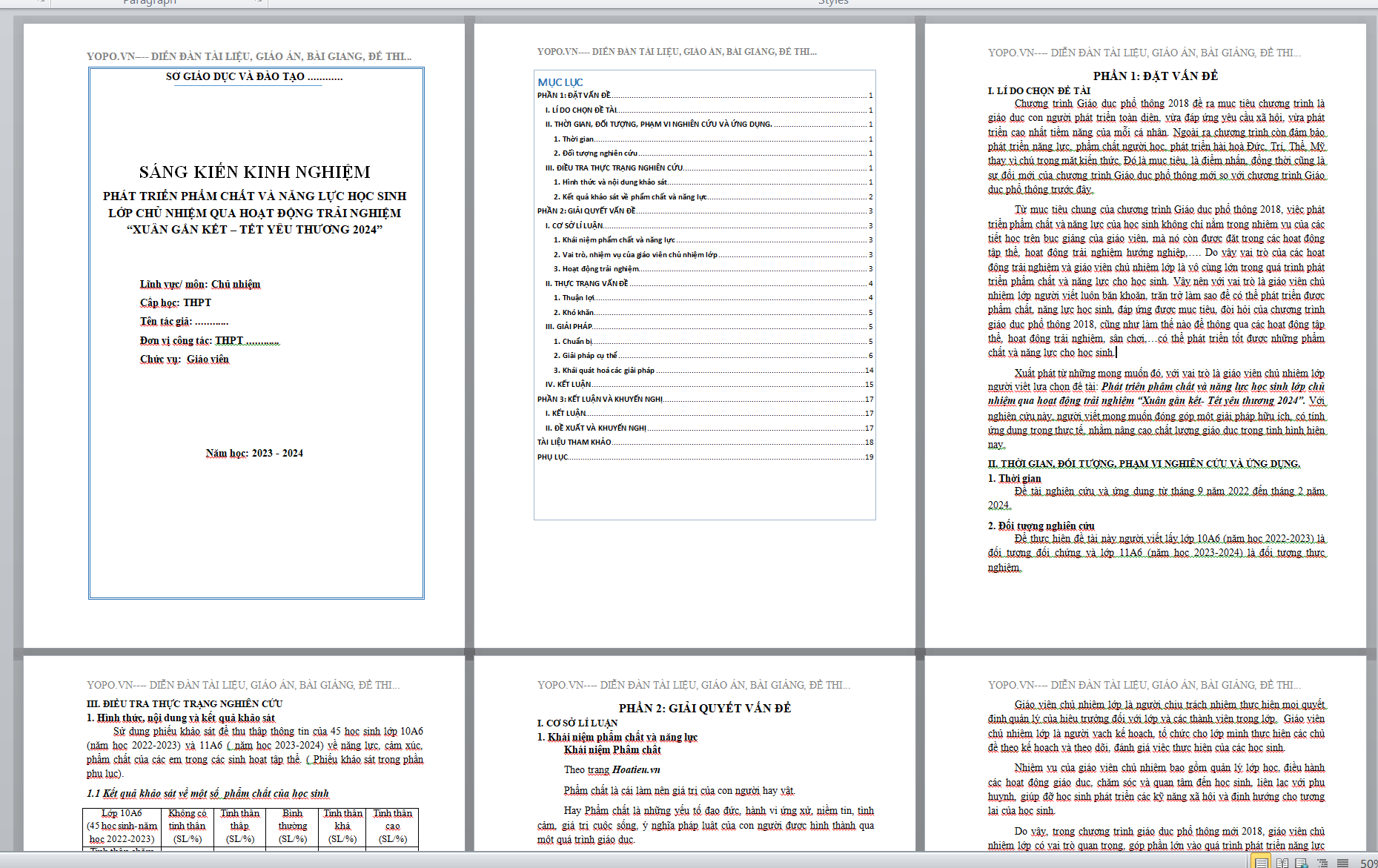Open TOC entry 'I. CƠ SỞ LÍ LUẬN'
The width and height of the screenshot is (1378, 868).
click(709, 225)
